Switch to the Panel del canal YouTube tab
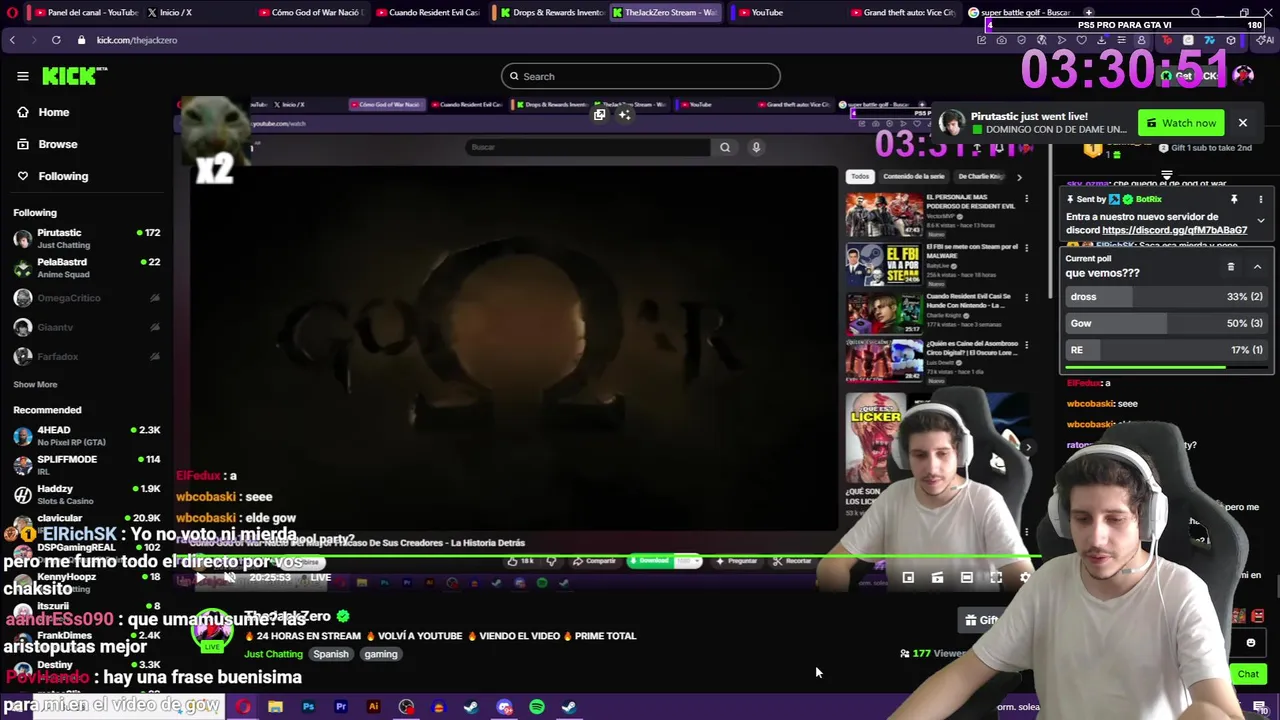Viewport: 1280px width, 720px height. 85,12
